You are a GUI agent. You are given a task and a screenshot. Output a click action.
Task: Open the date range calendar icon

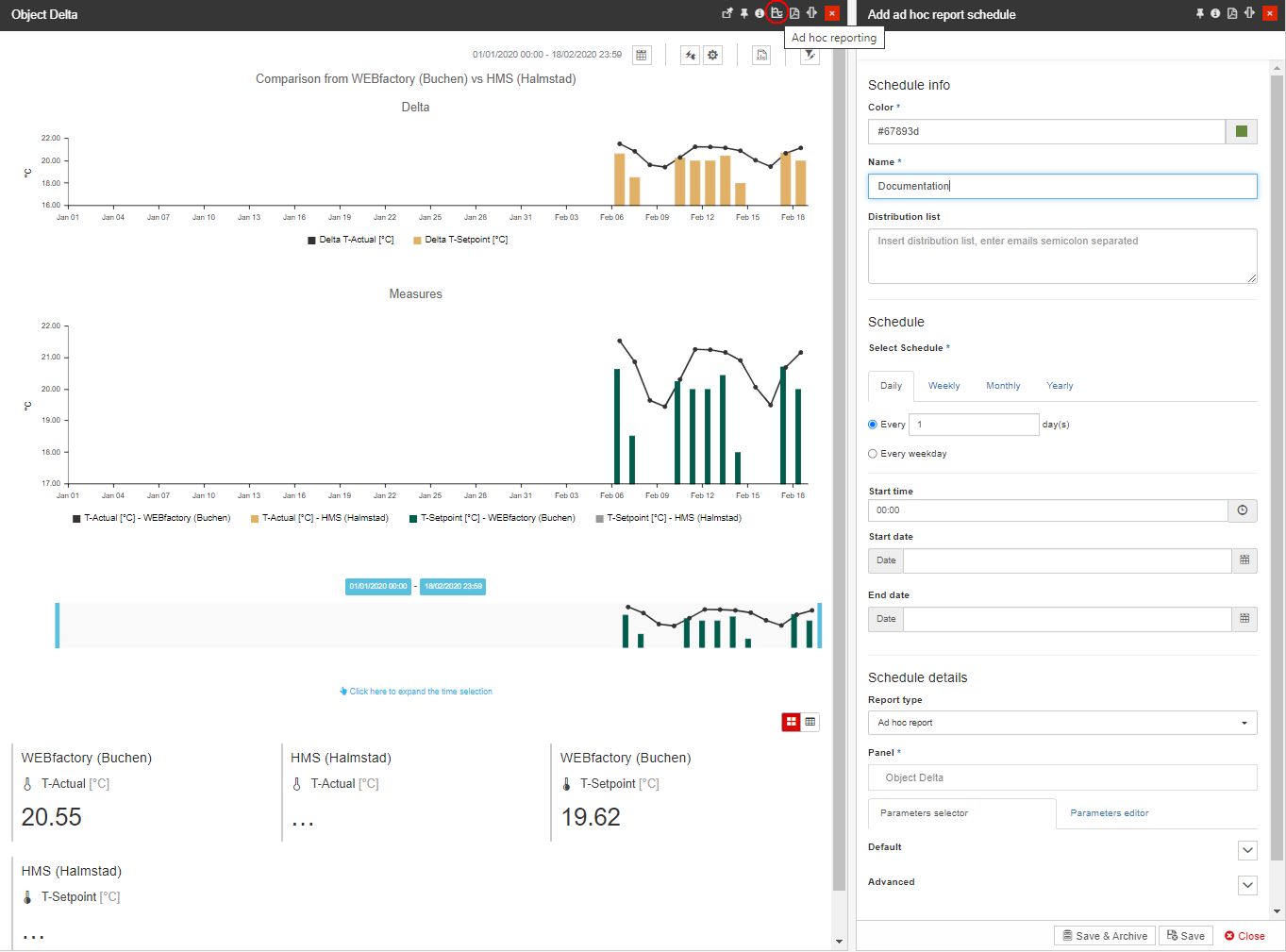tap(642, 56)
